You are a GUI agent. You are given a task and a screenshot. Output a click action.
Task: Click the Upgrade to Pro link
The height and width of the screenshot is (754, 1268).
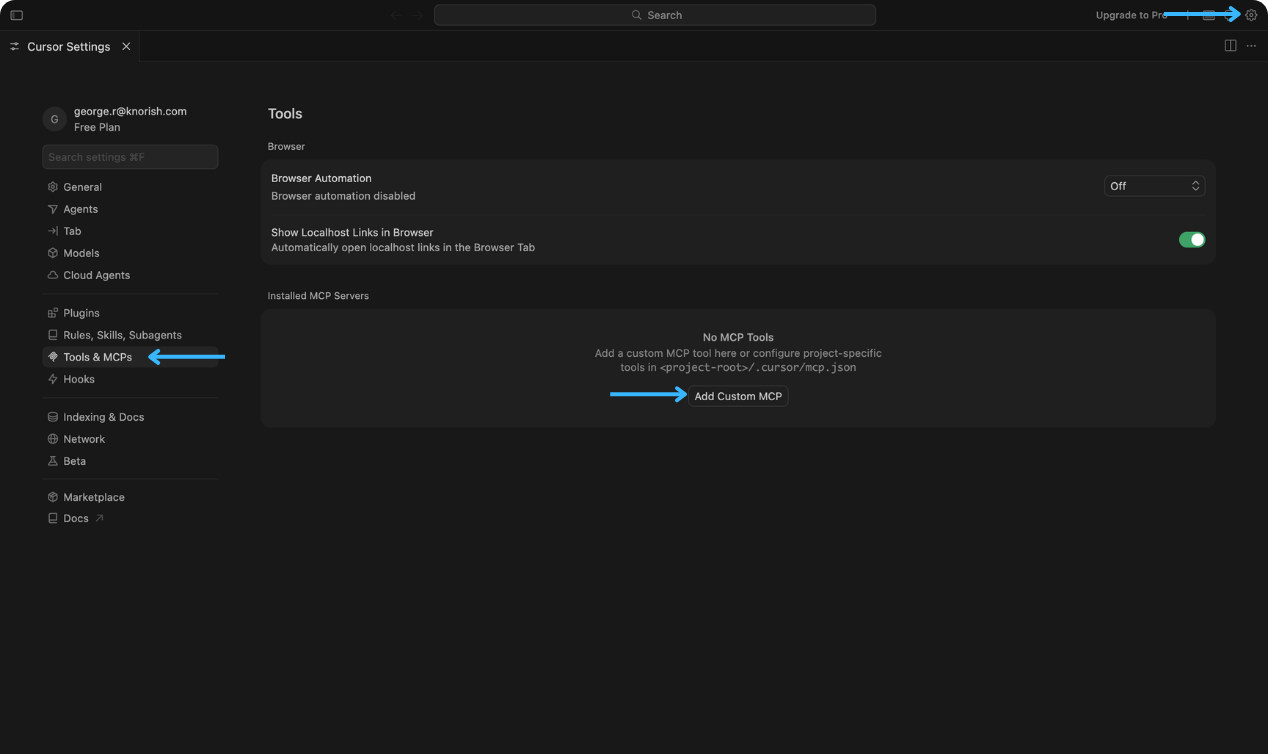tap(1130, 15)
